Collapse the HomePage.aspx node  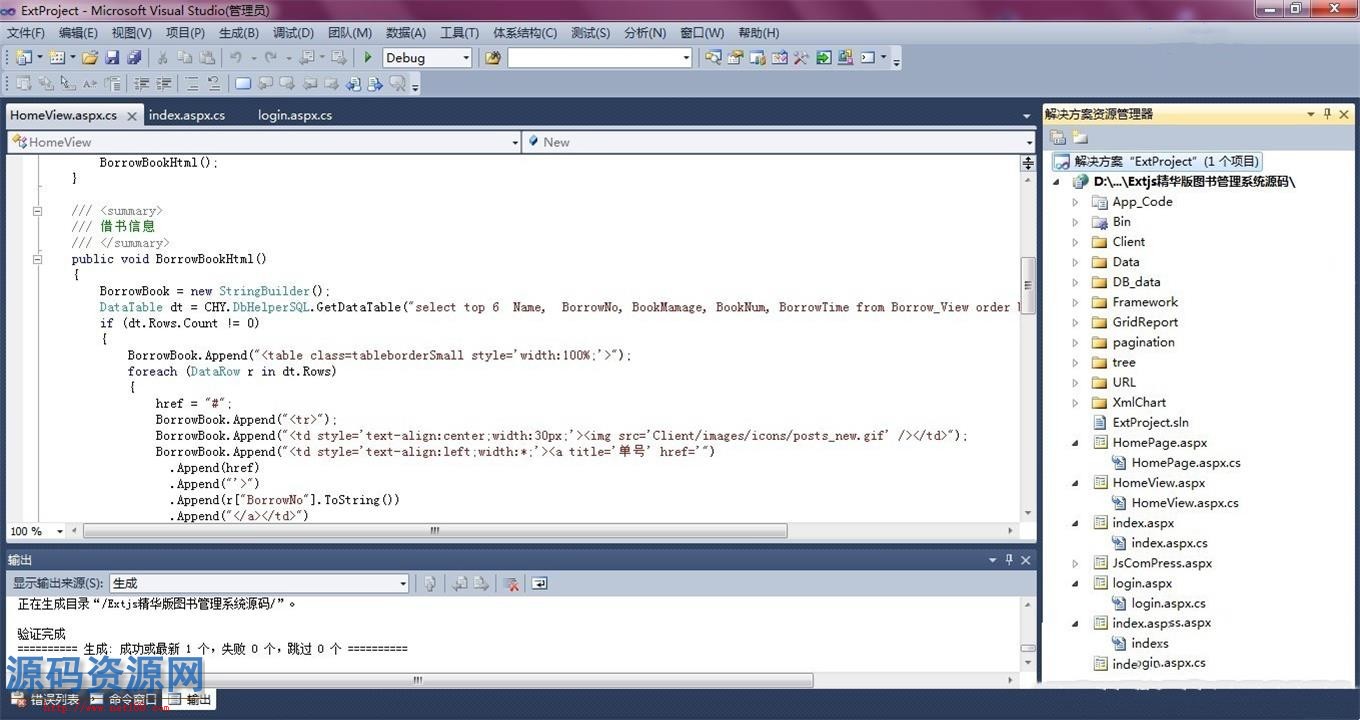[x=1076, y=442]
